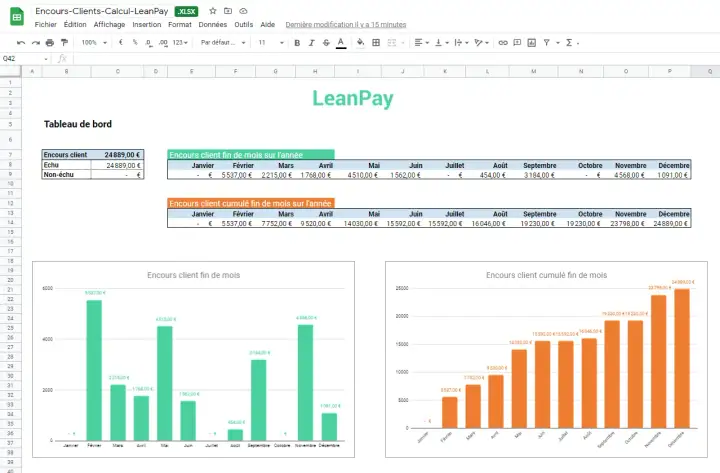
Task: Click the orange 'Encours client cumulé' table header
Action: tap(251, 203)
